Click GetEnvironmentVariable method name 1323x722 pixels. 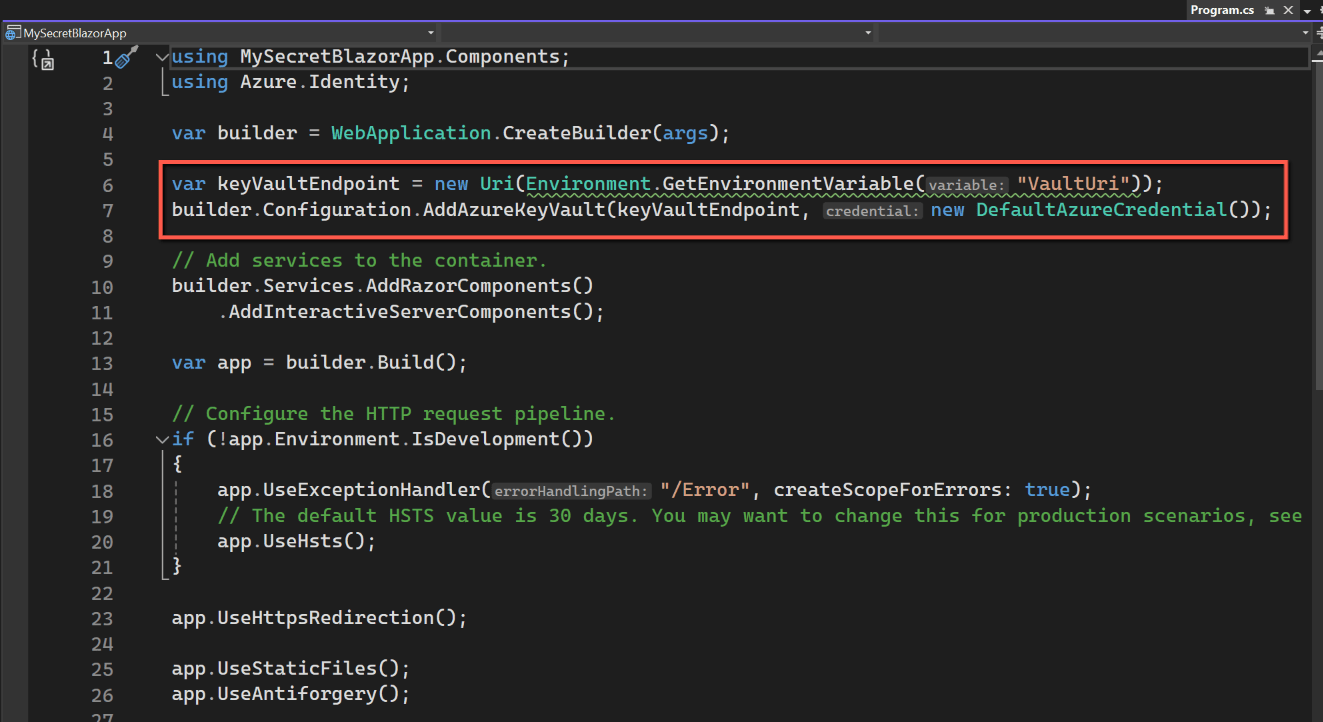(x=789, y=184)
